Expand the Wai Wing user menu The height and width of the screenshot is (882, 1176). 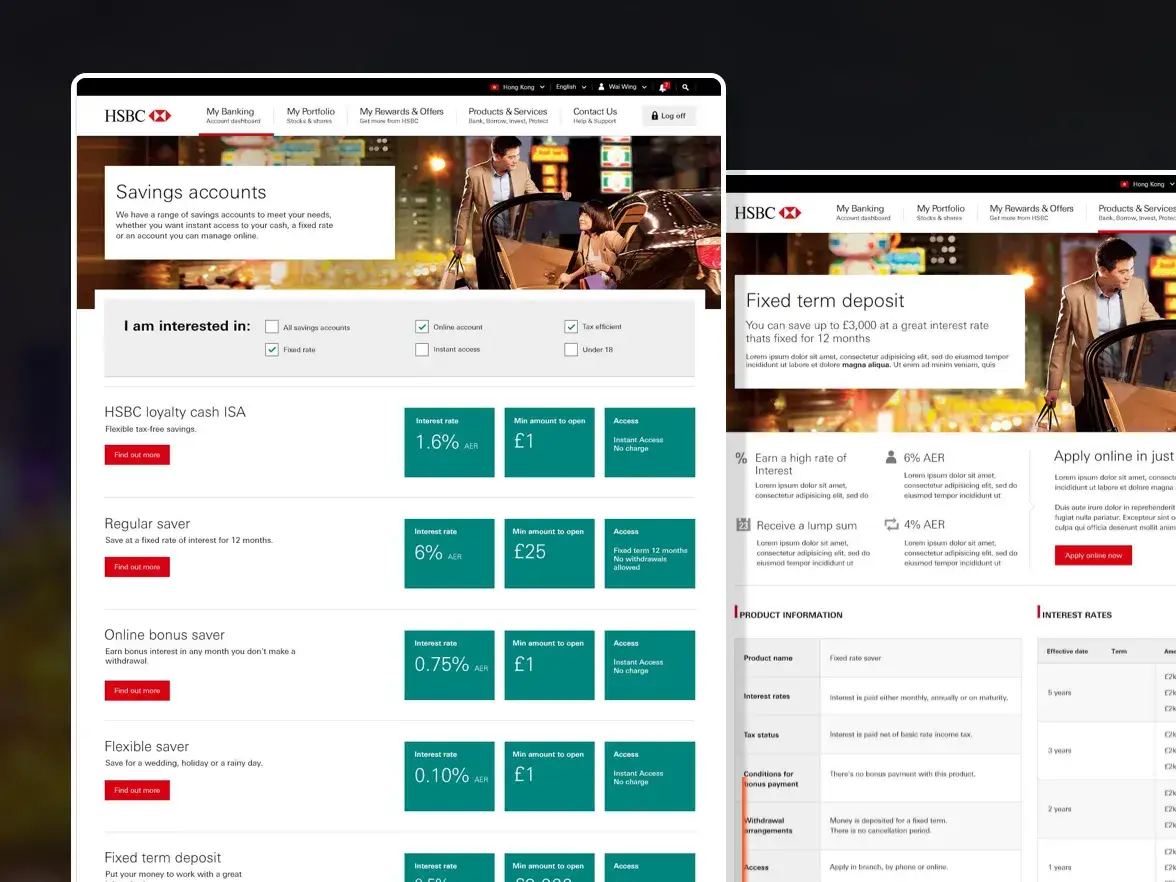pos(622,87)
